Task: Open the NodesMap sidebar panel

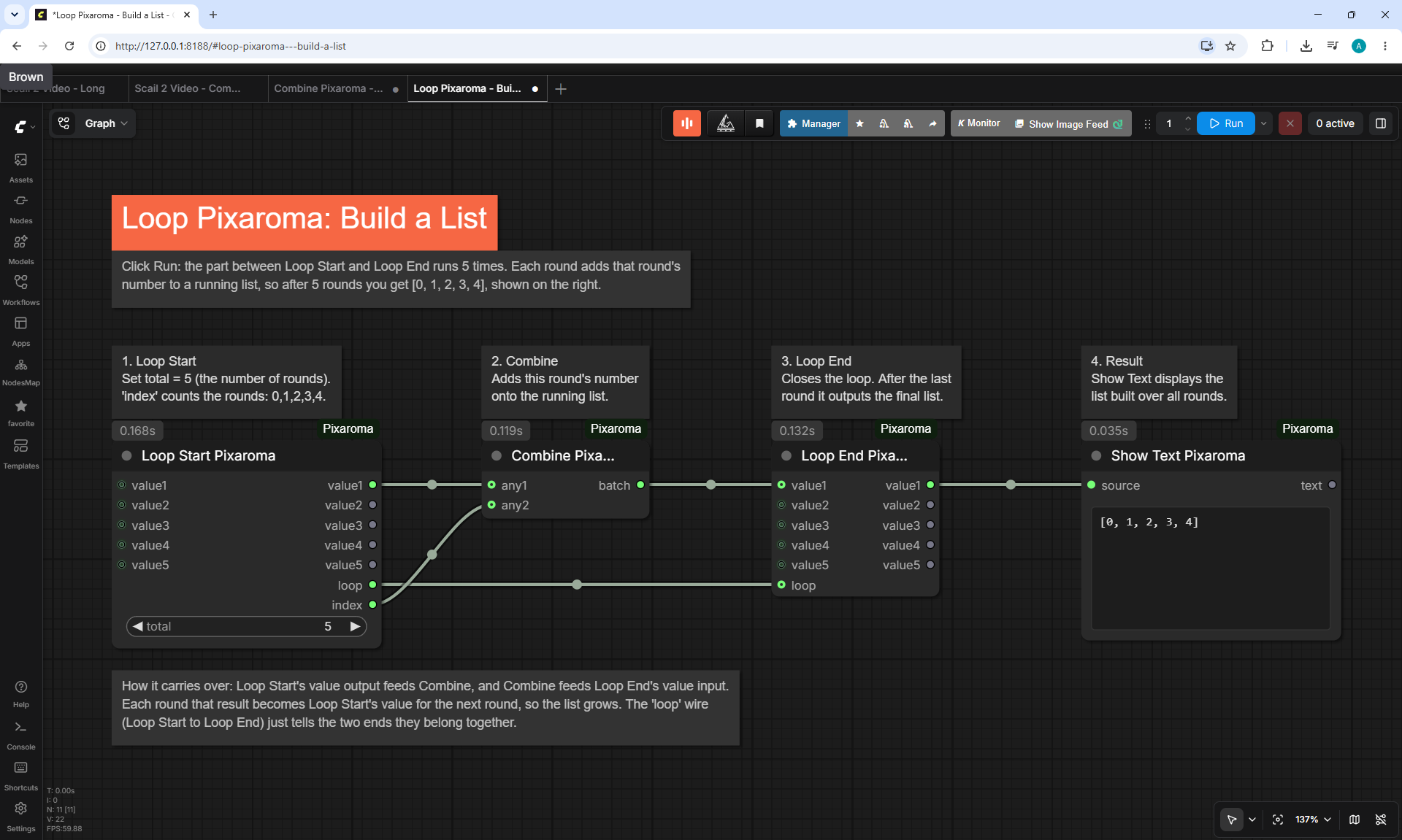Action: (21, 371)
